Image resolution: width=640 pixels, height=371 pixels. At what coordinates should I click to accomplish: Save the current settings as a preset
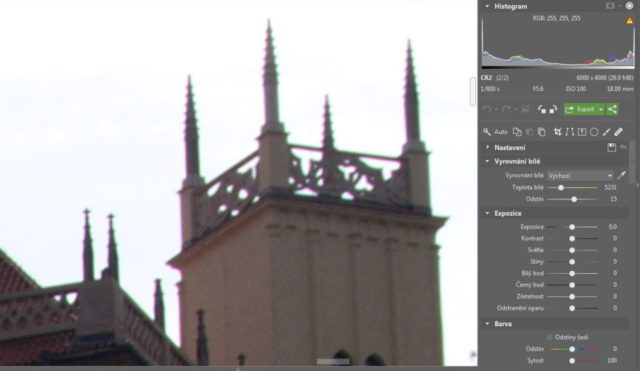click(x=611, y=147)
